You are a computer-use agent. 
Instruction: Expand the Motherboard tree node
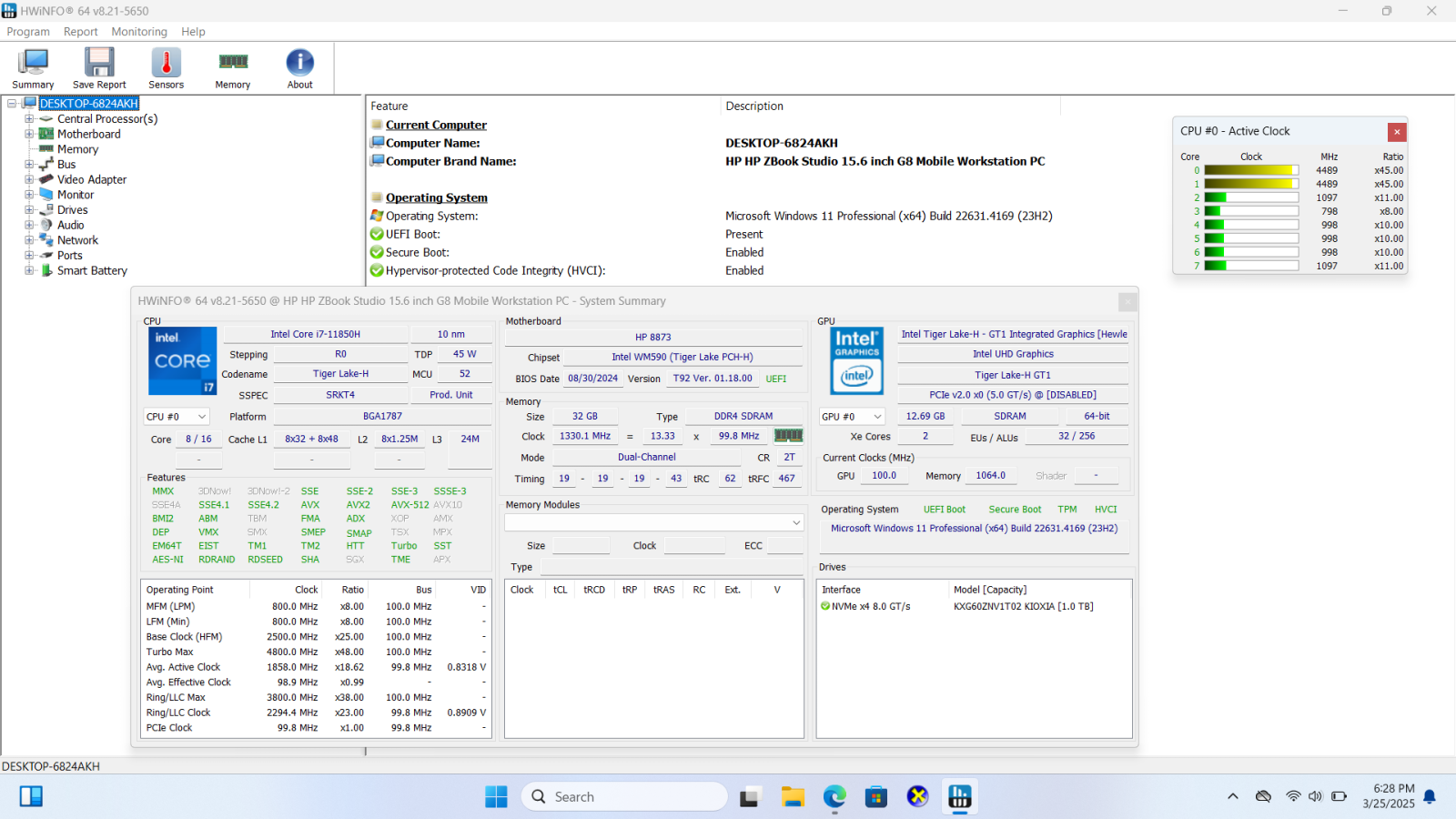(29, 134)
